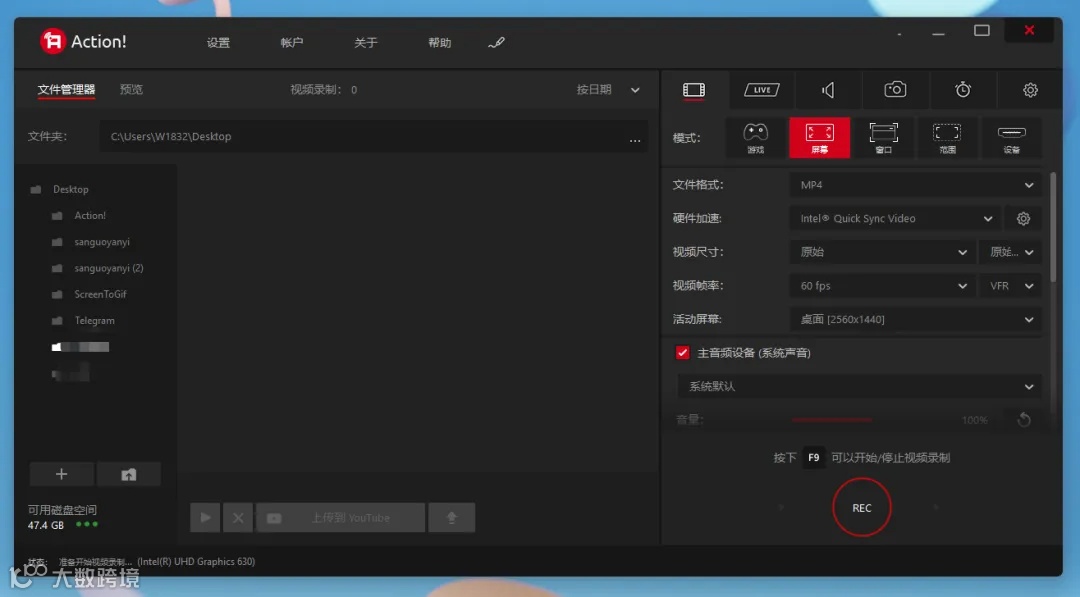Start recording with the REC button
Image resolution: width=1080 pixels, height=597 pixels.
coord(862,507)
